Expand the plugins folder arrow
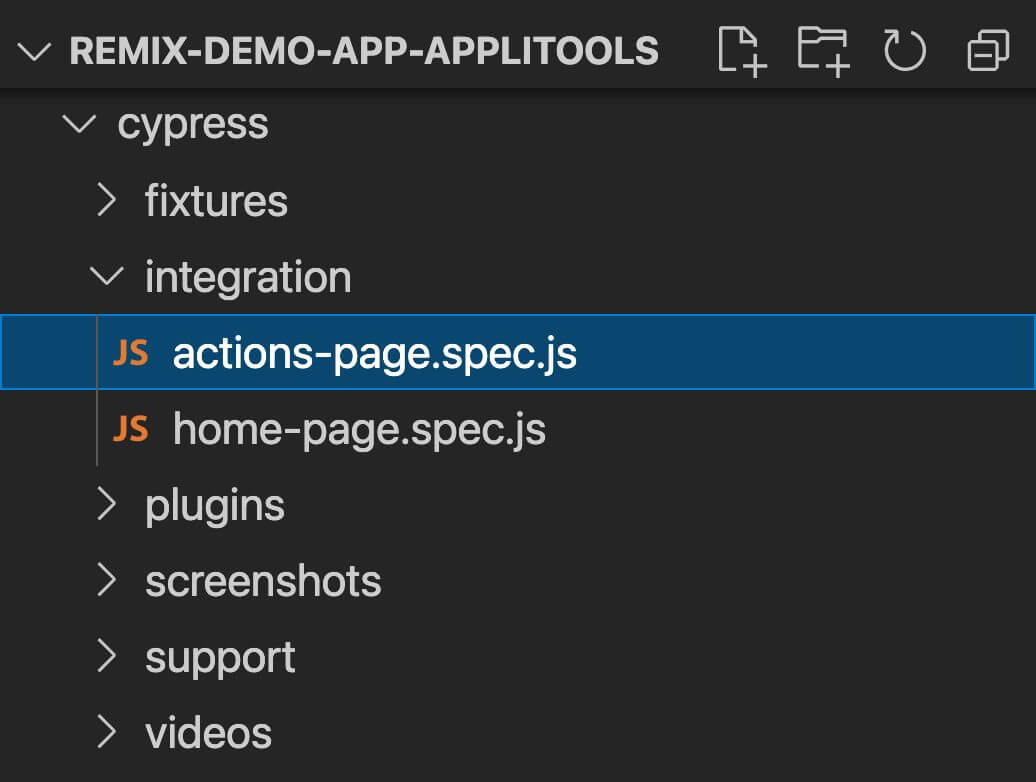1036x782 pixels. pyautogui.click(x=106, y=505)
